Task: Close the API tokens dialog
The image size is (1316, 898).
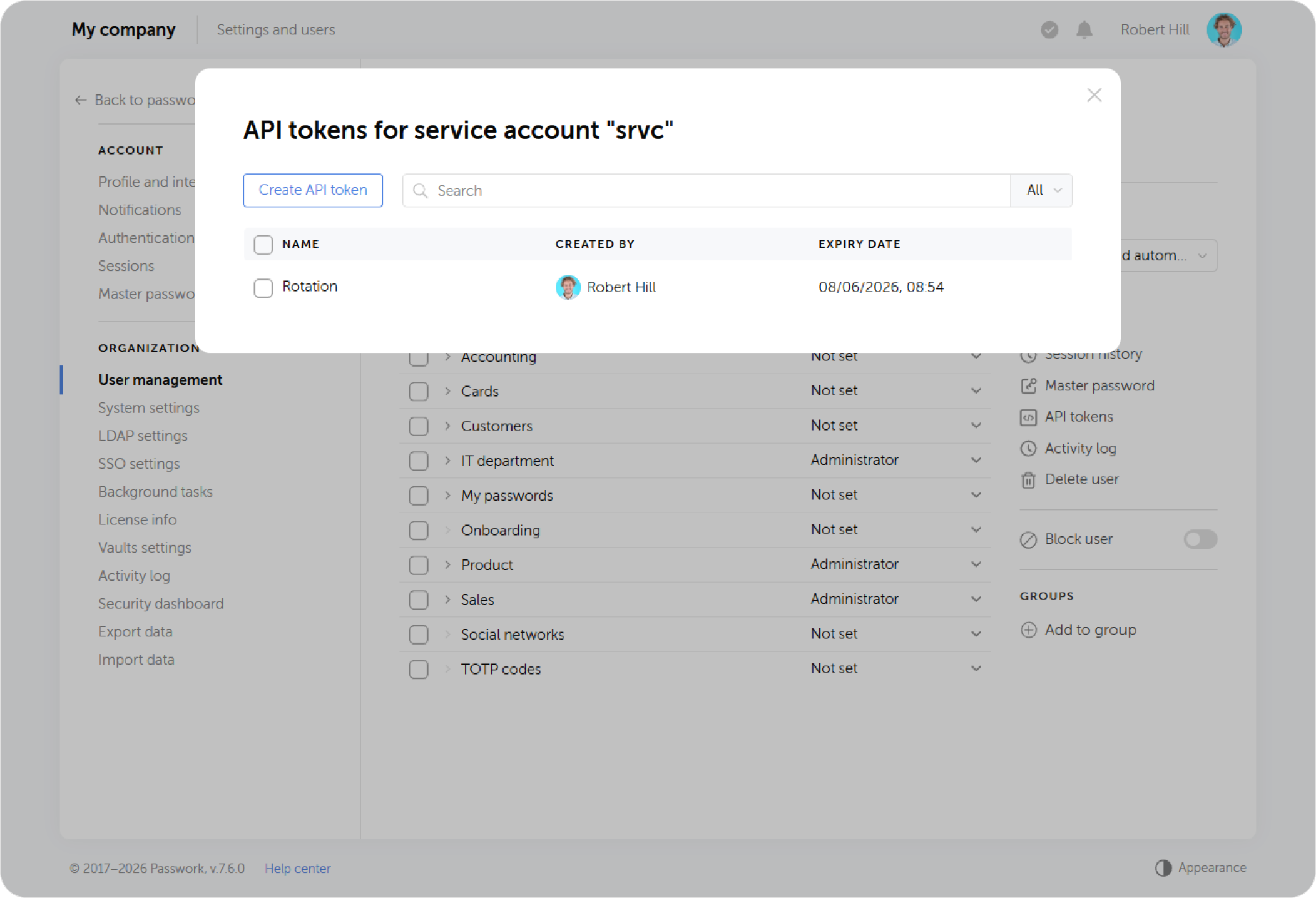Action: (1094, 95)
